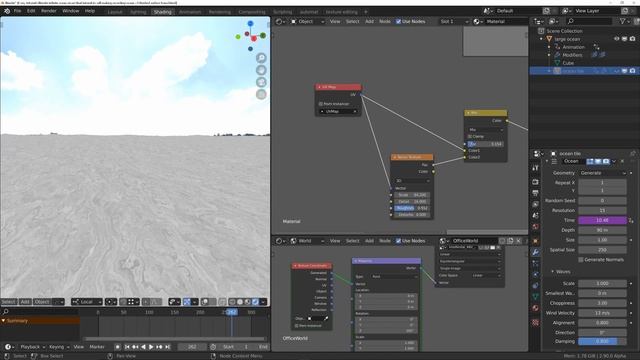The height and width of the screenshot is (360, 640).
Task: Toggle render camera icon for large ocean
Action: click(632, 39)
